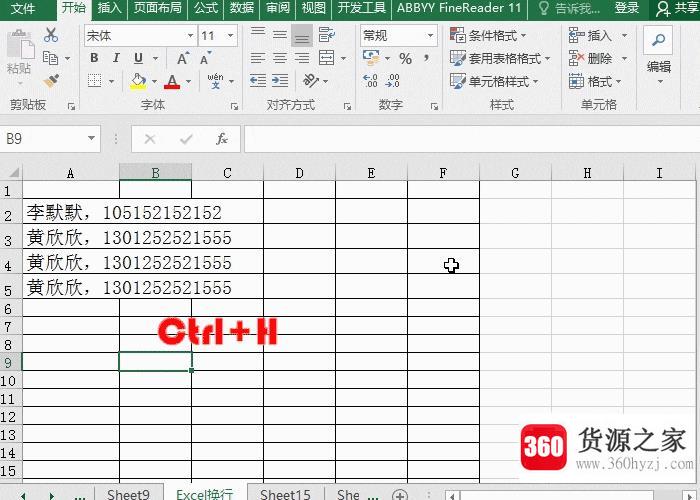
Task: Apply comma style
Action: pos(426,58)
